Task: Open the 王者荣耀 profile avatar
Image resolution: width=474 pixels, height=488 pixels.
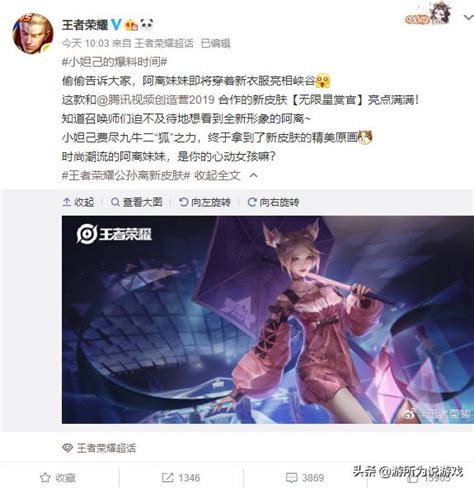Action: tap(33, 33)
